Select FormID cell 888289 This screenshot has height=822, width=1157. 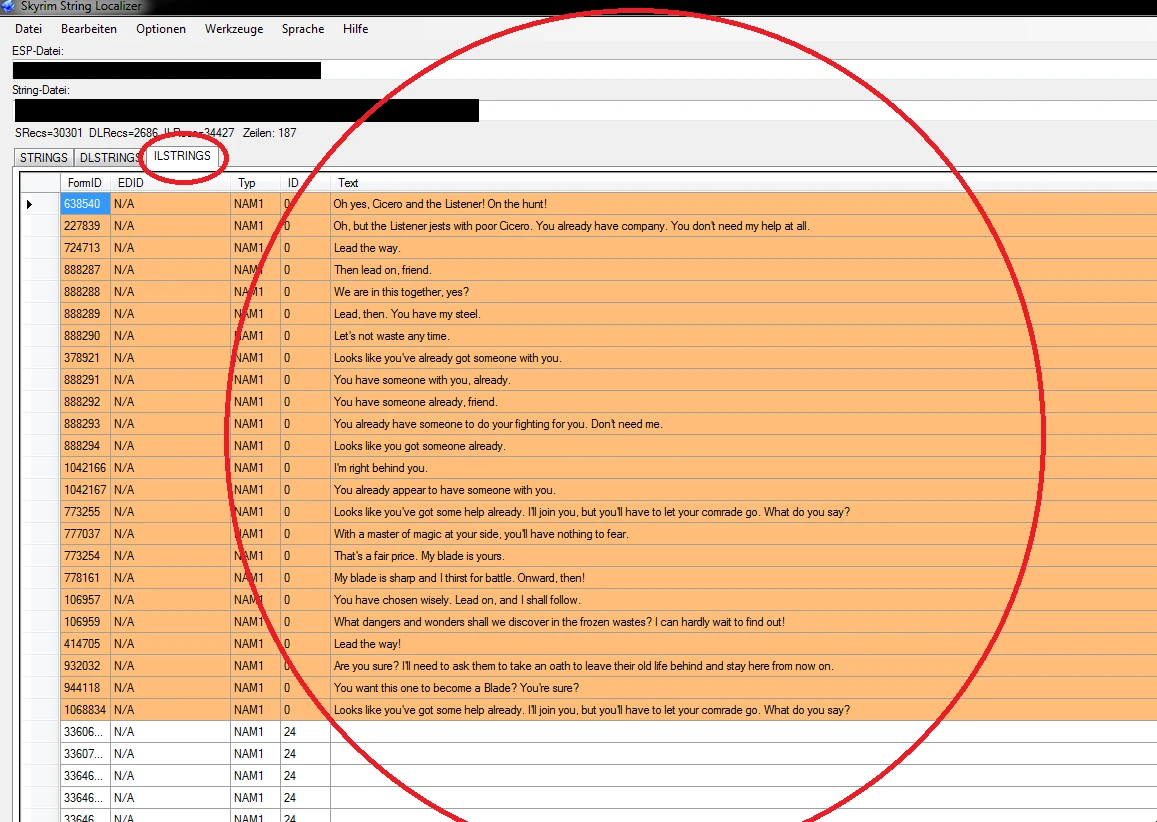click(x=85, y=314)
